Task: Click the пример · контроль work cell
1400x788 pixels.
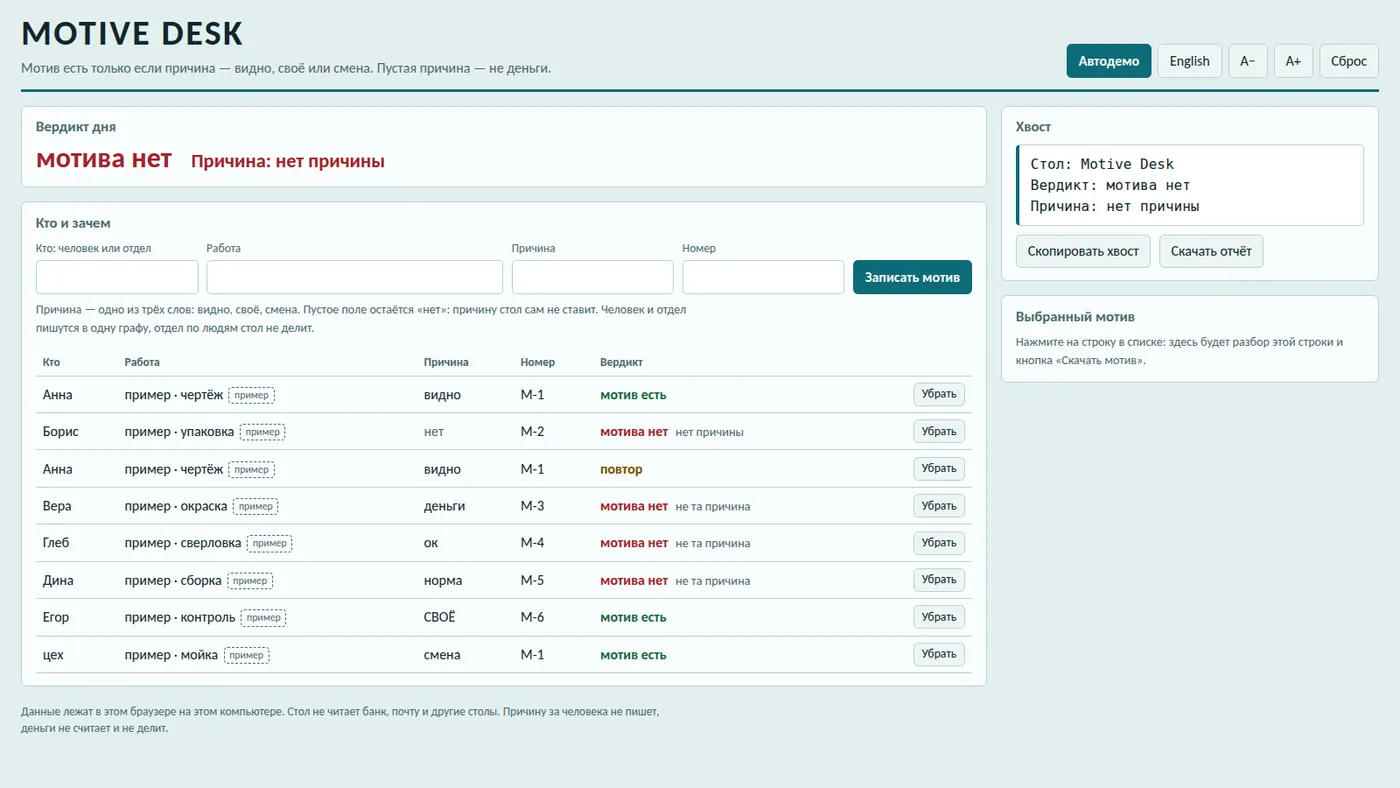Action: pos(180,617)
